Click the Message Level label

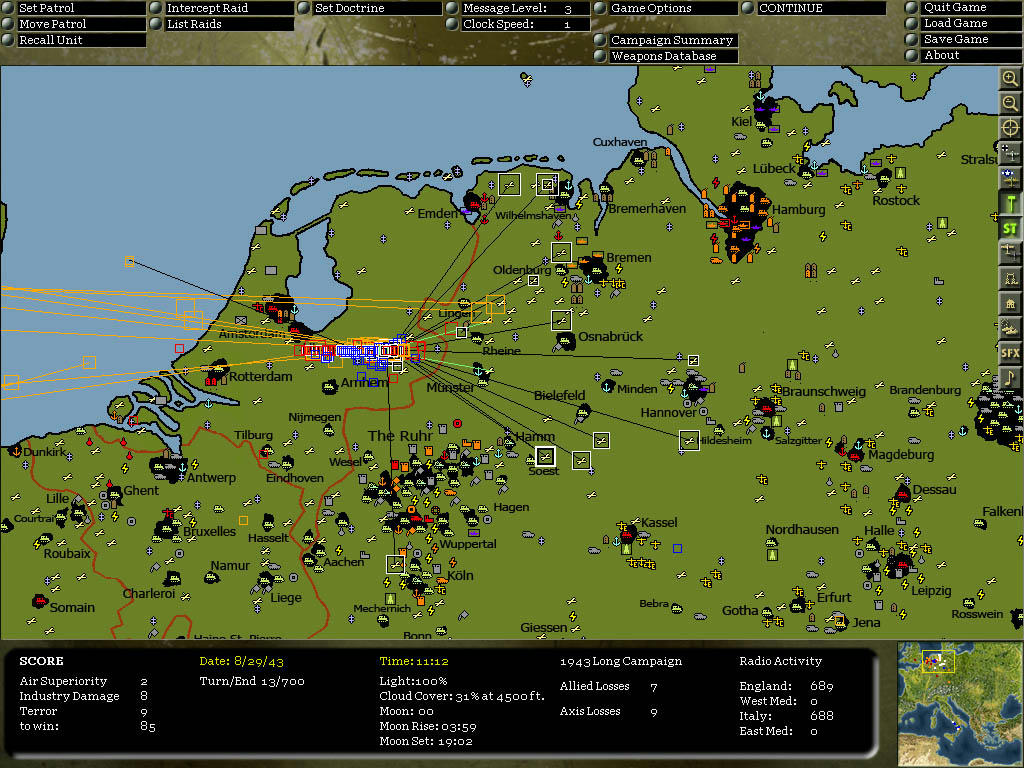[x=504, y=8]
